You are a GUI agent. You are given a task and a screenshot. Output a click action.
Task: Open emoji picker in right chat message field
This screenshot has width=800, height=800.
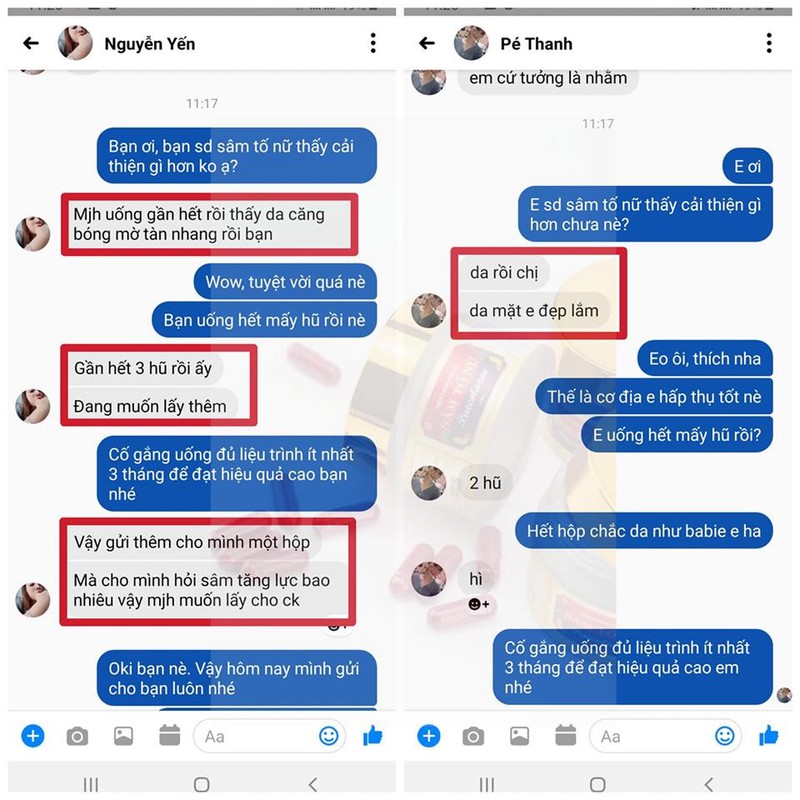pos(724,736)
